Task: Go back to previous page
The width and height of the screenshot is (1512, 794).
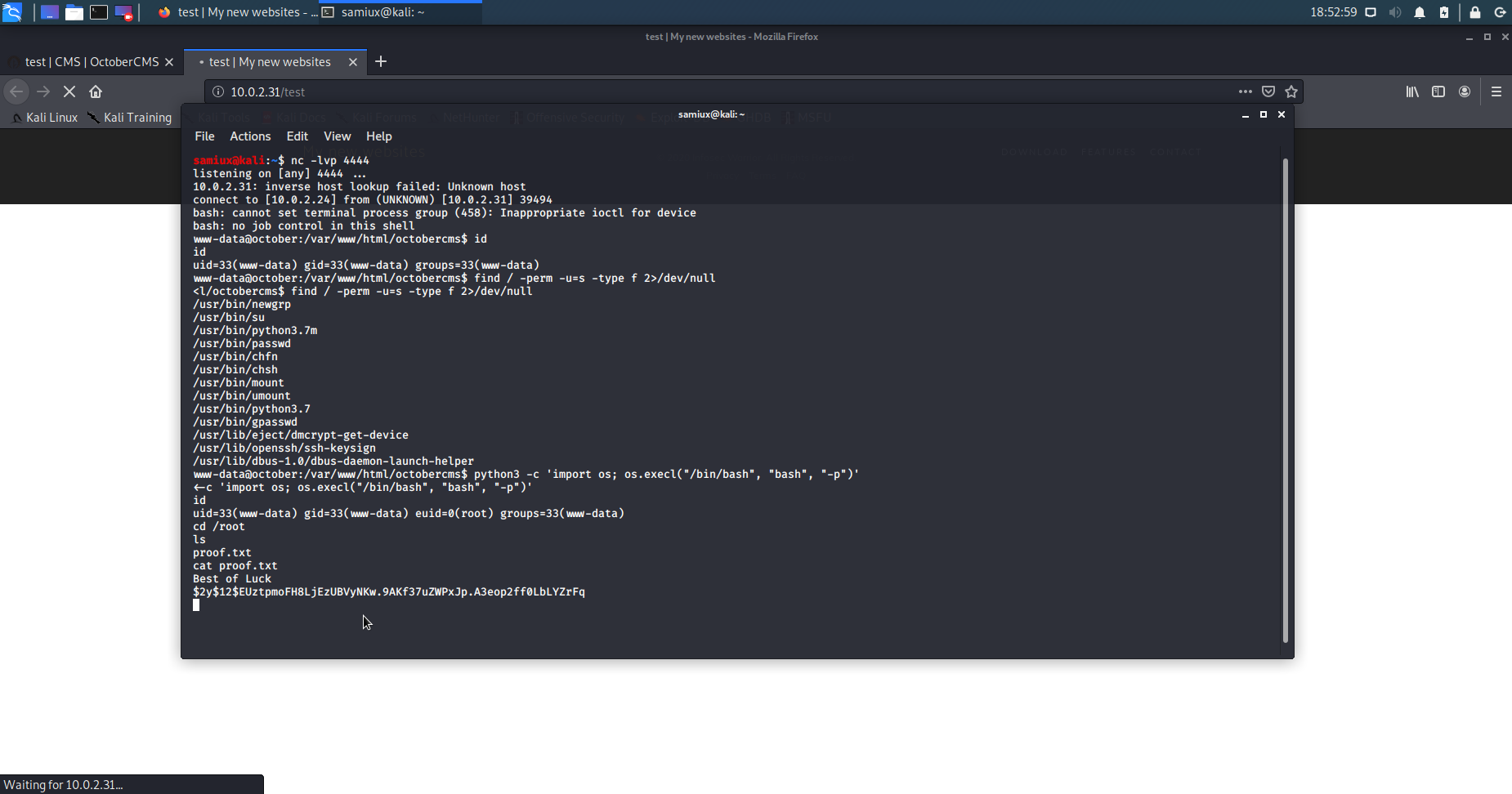Action: [x=16, y=91]
